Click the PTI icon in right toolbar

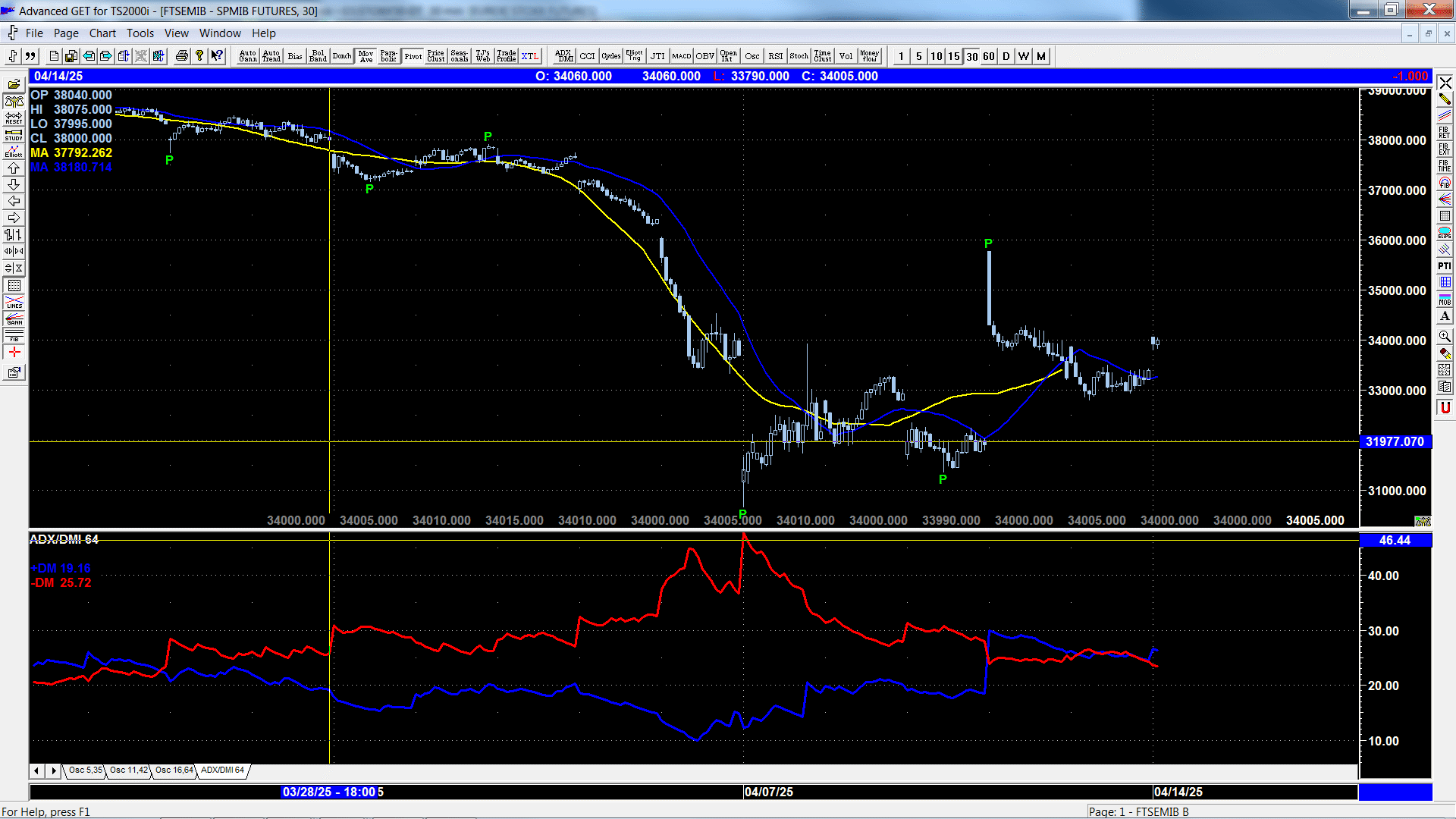point(1445,266)
